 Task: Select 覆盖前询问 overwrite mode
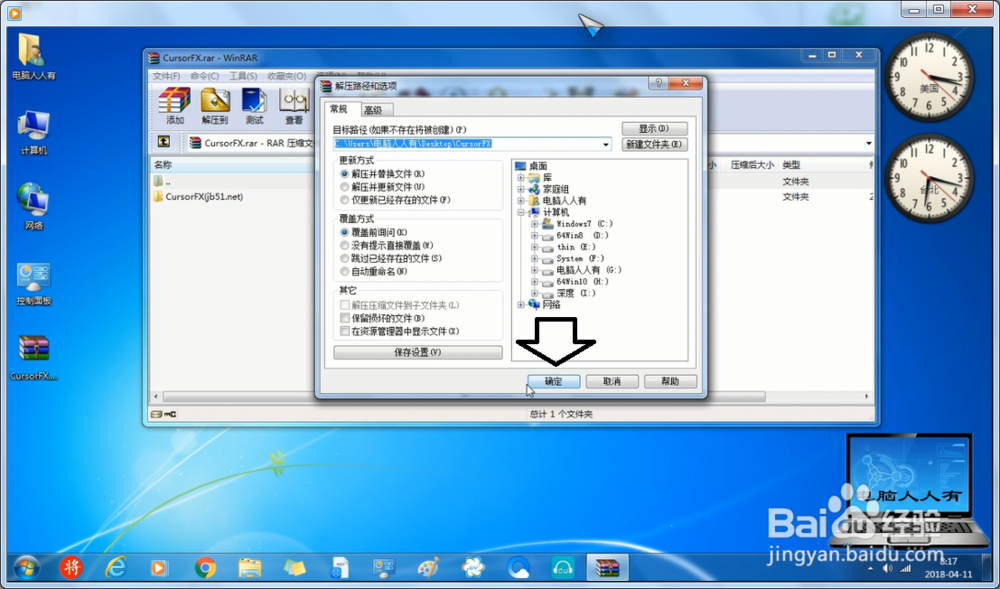click(x=374, y=232)
